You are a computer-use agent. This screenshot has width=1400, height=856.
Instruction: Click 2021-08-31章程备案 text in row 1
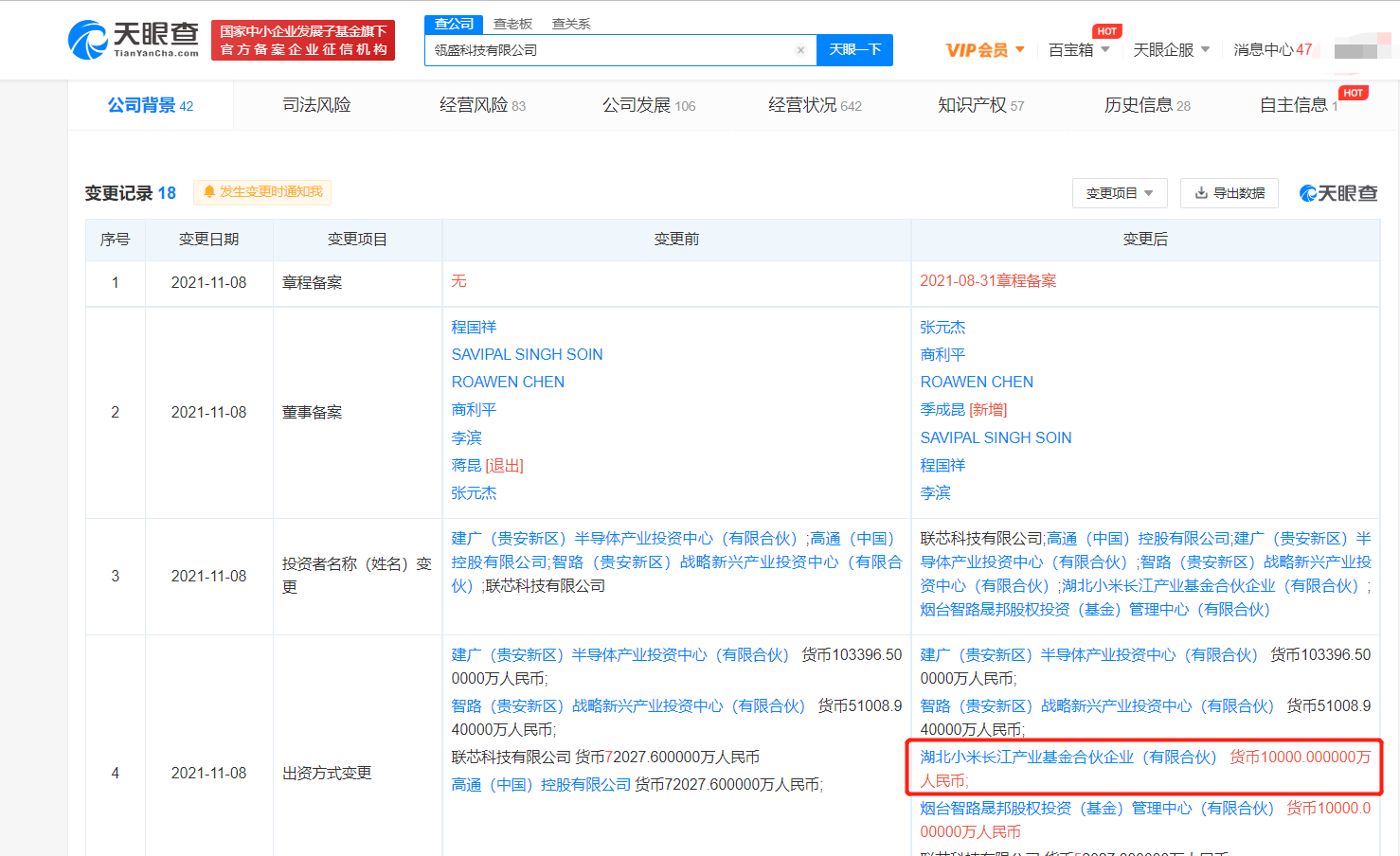click(x=988, y=281)
